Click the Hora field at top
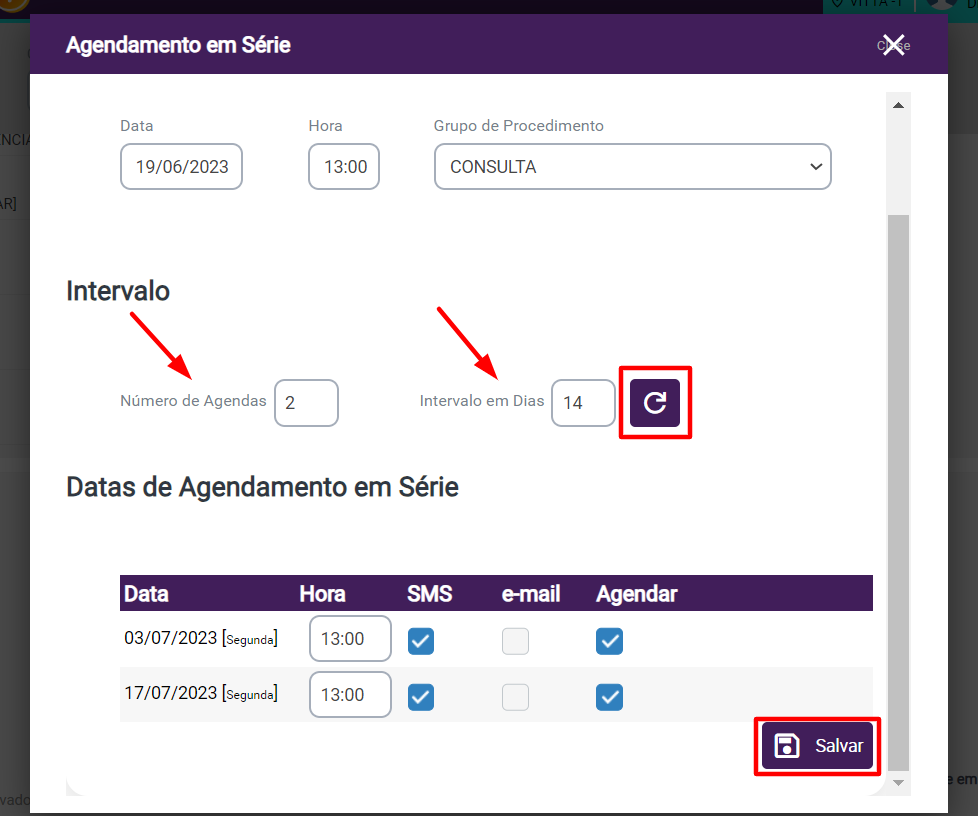 coord(344,167)
